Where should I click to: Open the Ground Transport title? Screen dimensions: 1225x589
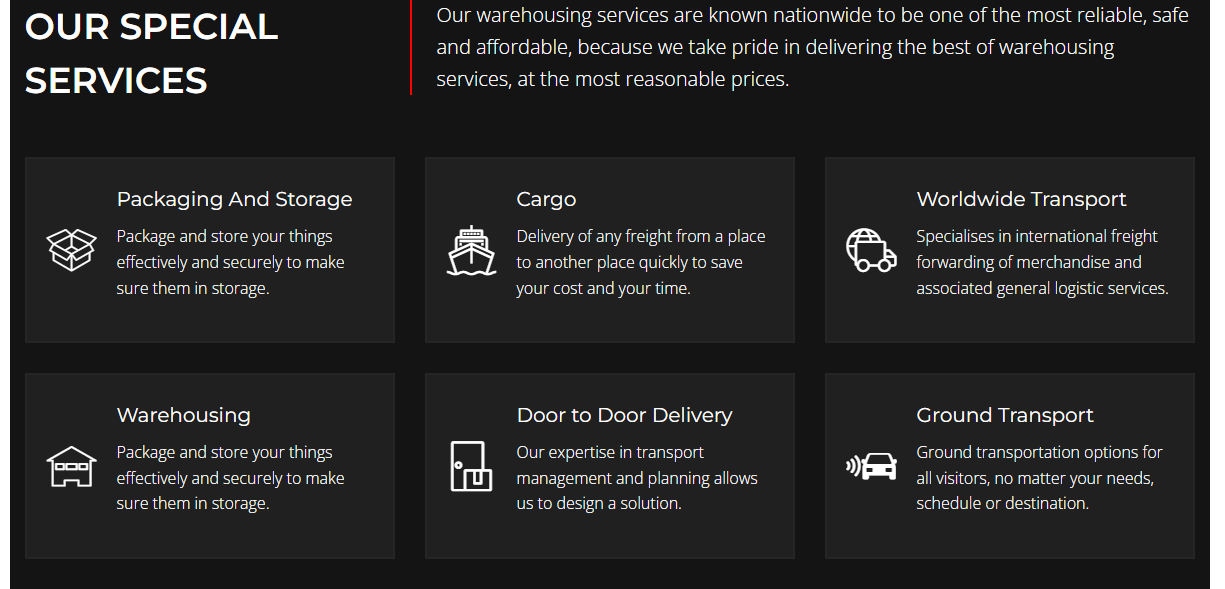[x=1004, y=415]
